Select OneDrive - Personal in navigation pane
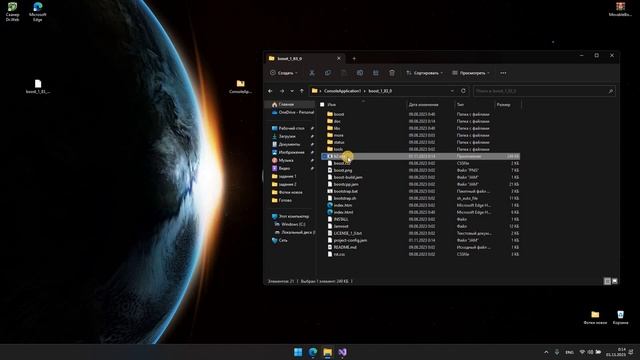Viewport: 640px width, 360px height. click(x=292, y=112)
